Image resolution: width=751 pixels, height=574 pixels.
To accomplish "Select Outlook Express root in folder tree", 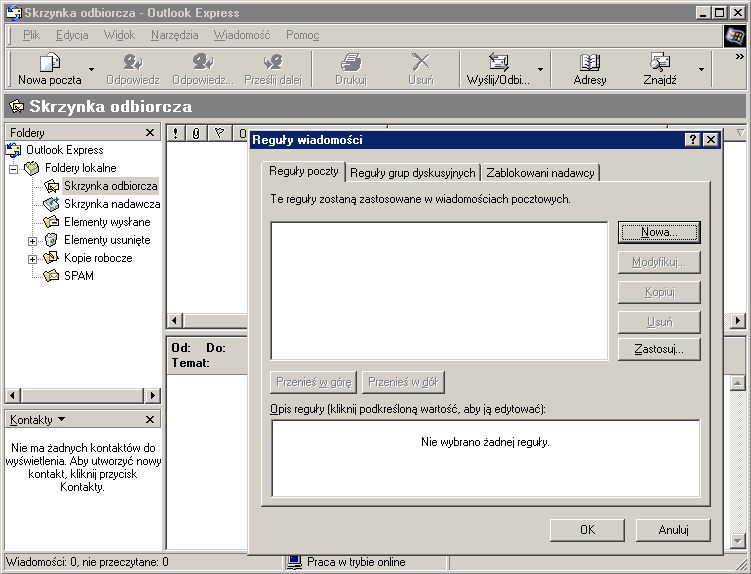I will tap(54, 150).
